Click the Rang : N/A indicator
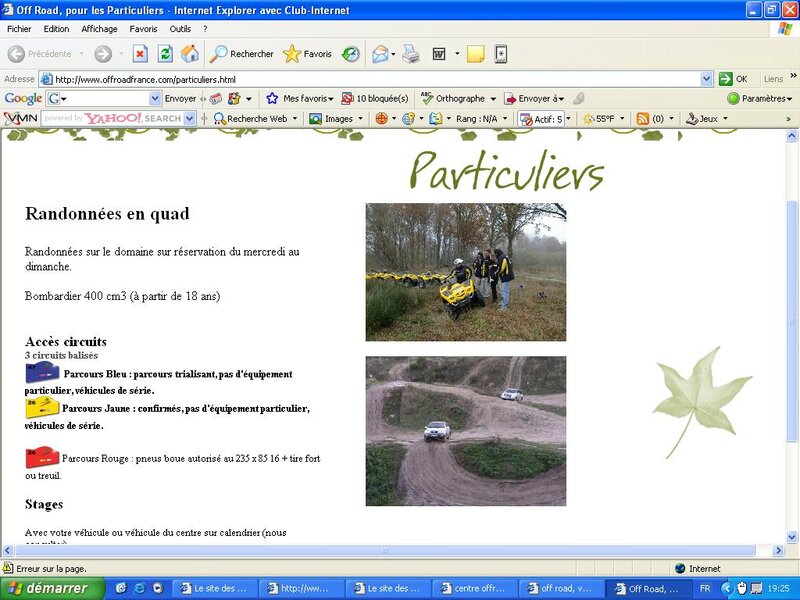This screenshot has height=600, width=800. point(477,118)
